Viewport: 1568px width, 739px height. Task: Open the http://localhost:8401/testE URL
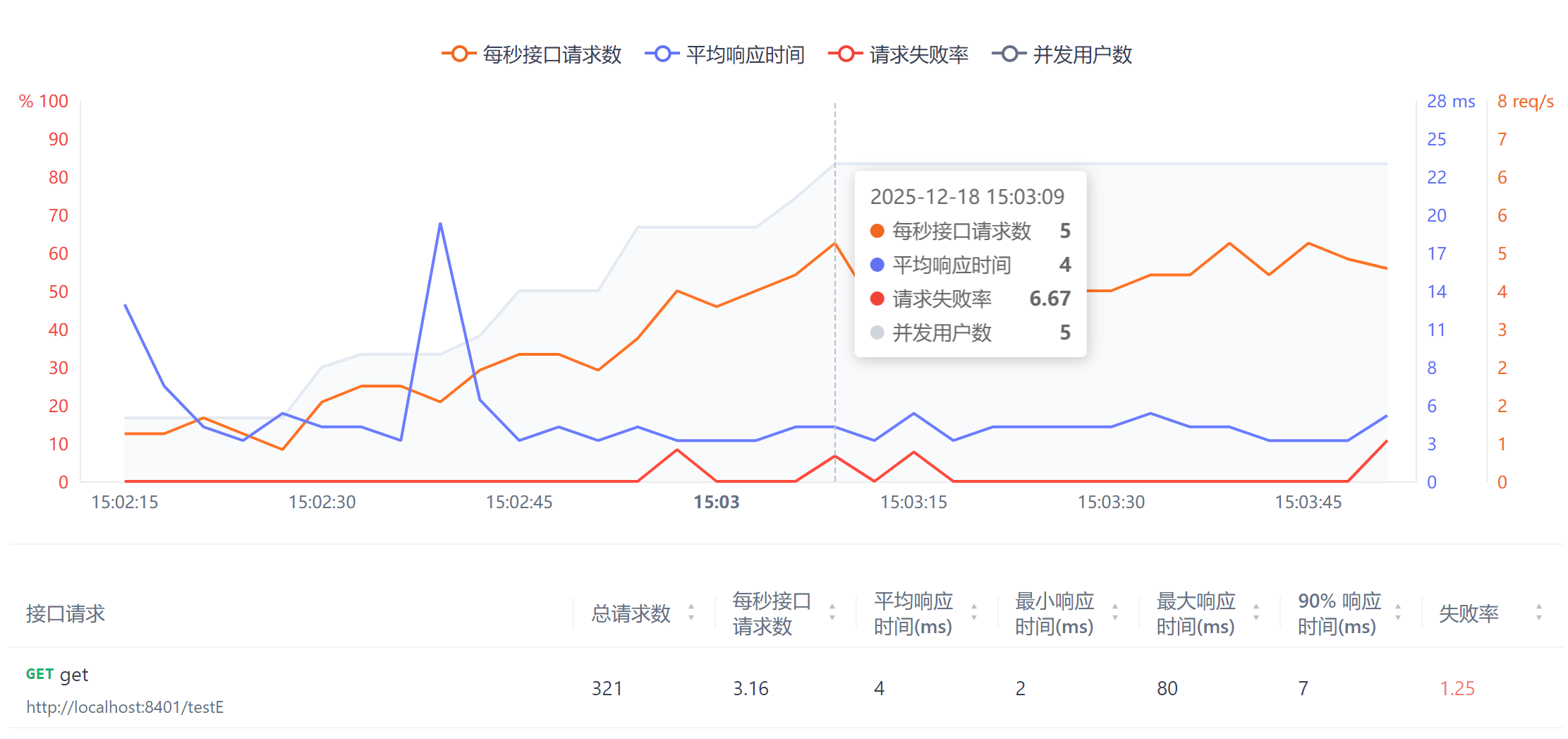coord(125,707)
